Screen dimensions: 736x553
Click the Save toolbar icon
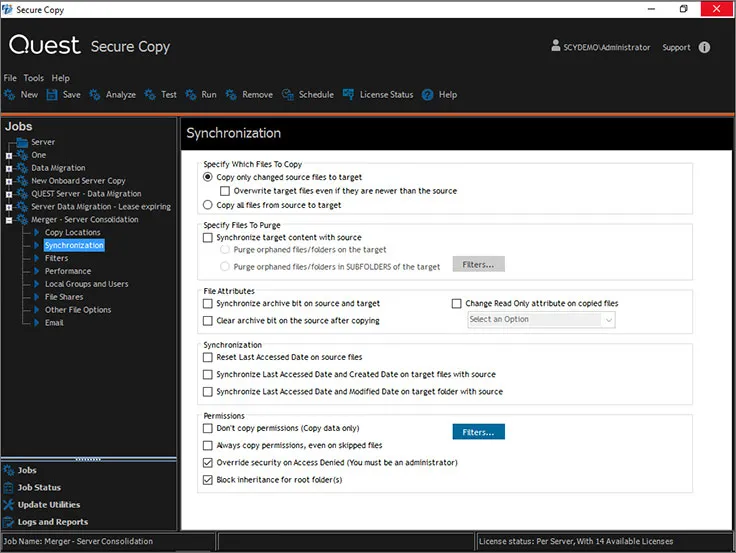[x=51, y=95]
